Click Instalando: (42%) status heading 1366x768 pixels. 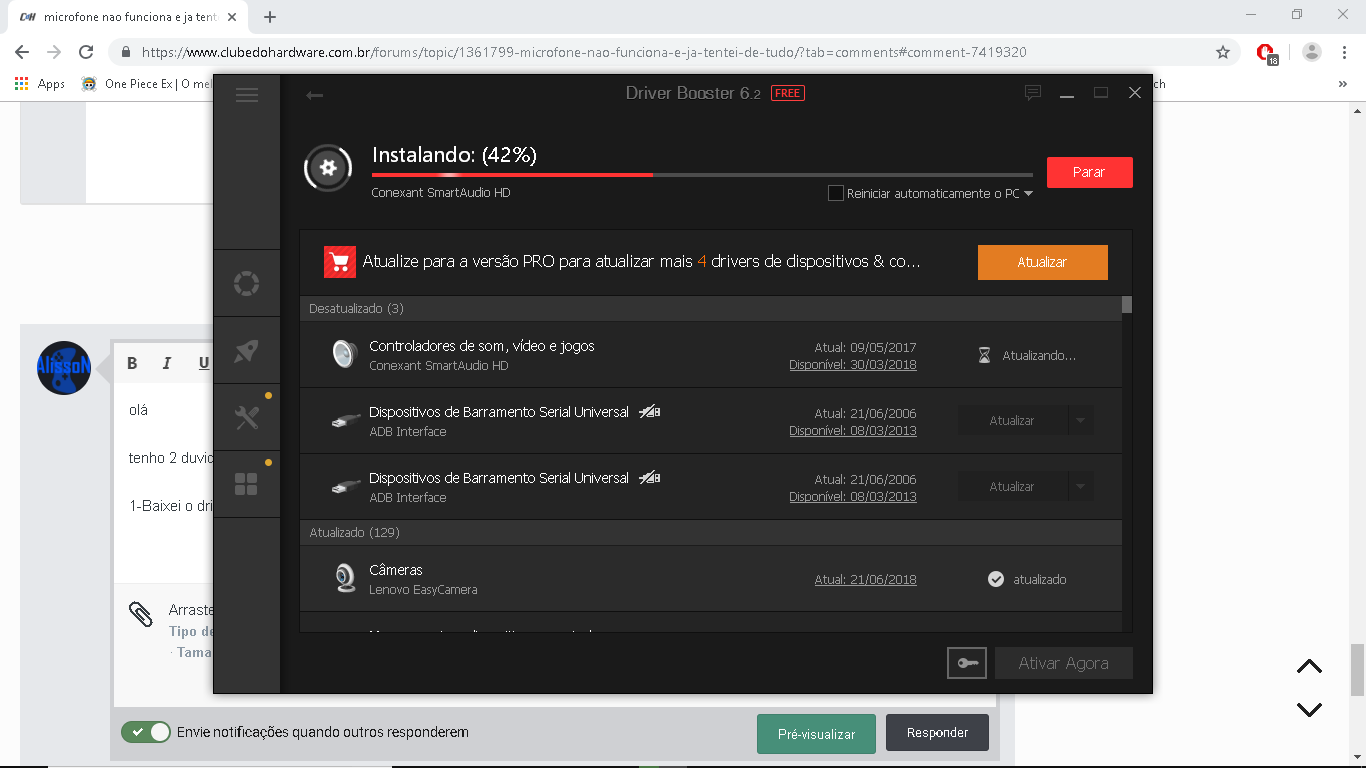(455, 155)
